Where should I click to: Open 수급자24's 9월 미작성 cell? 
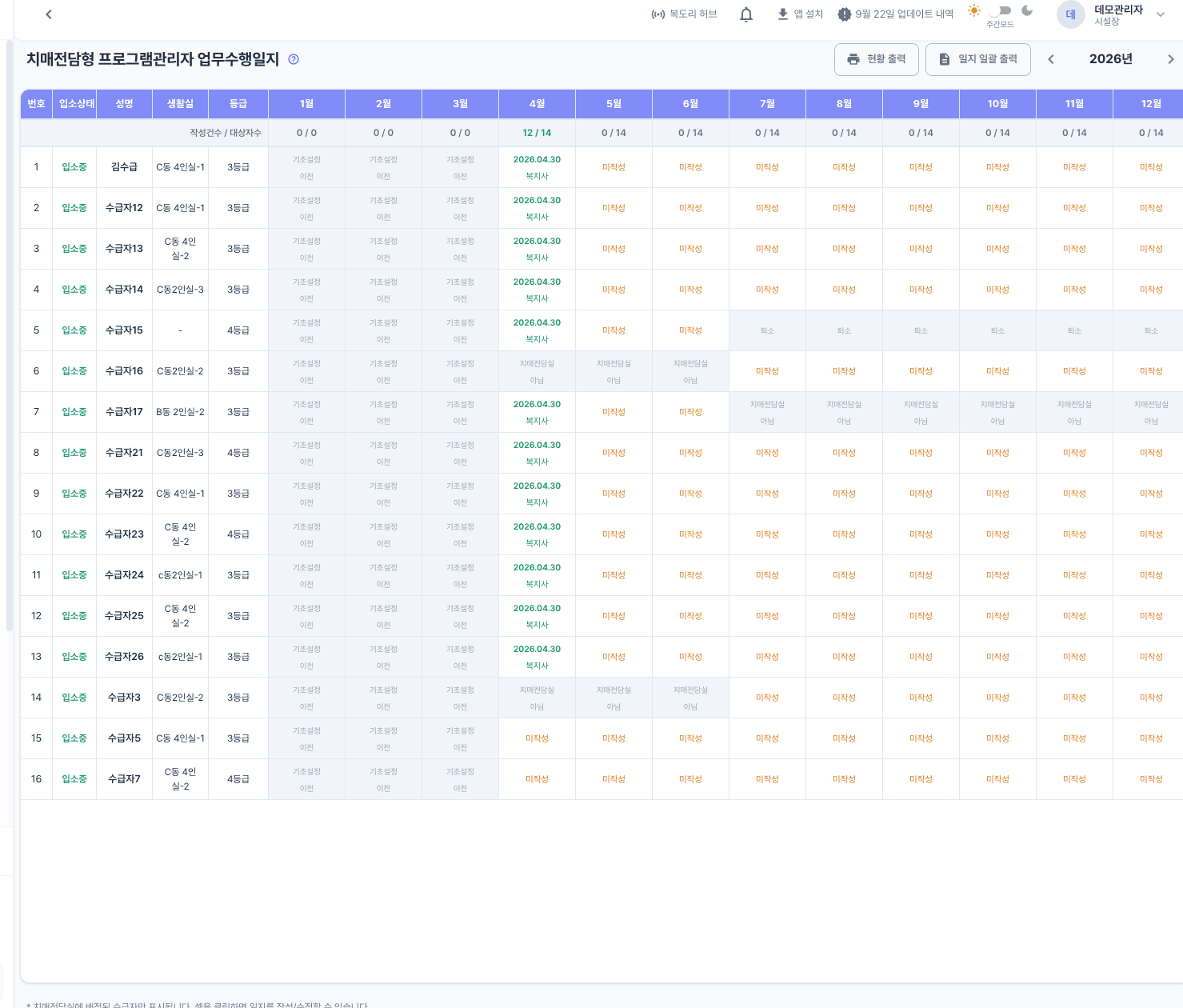(x=921, y=575)
